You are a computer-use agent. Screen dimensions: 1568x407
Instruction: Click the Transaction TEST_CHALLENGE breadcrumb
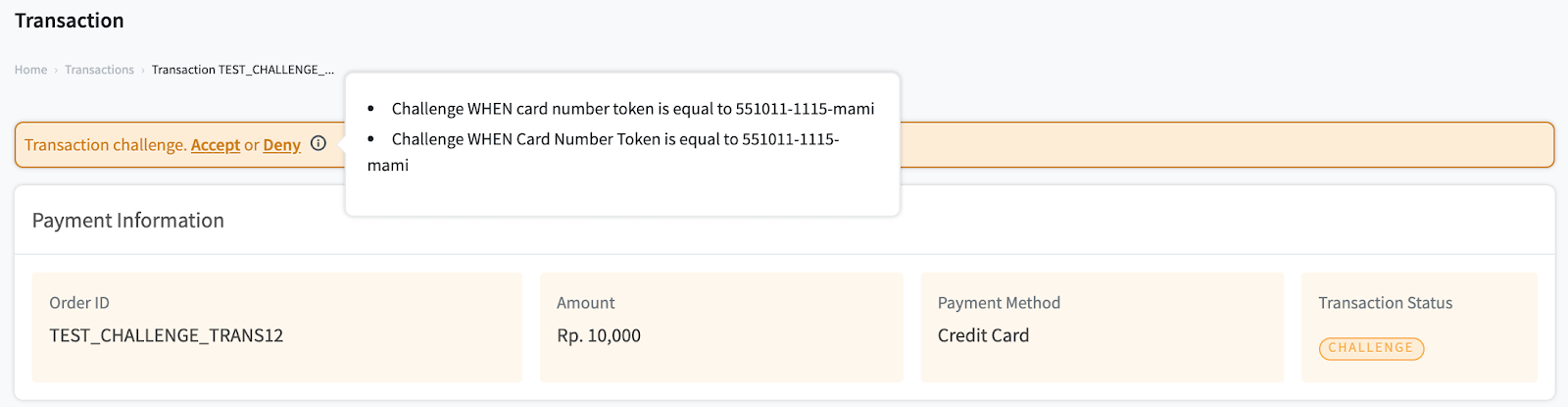click(x=243, y=70)
